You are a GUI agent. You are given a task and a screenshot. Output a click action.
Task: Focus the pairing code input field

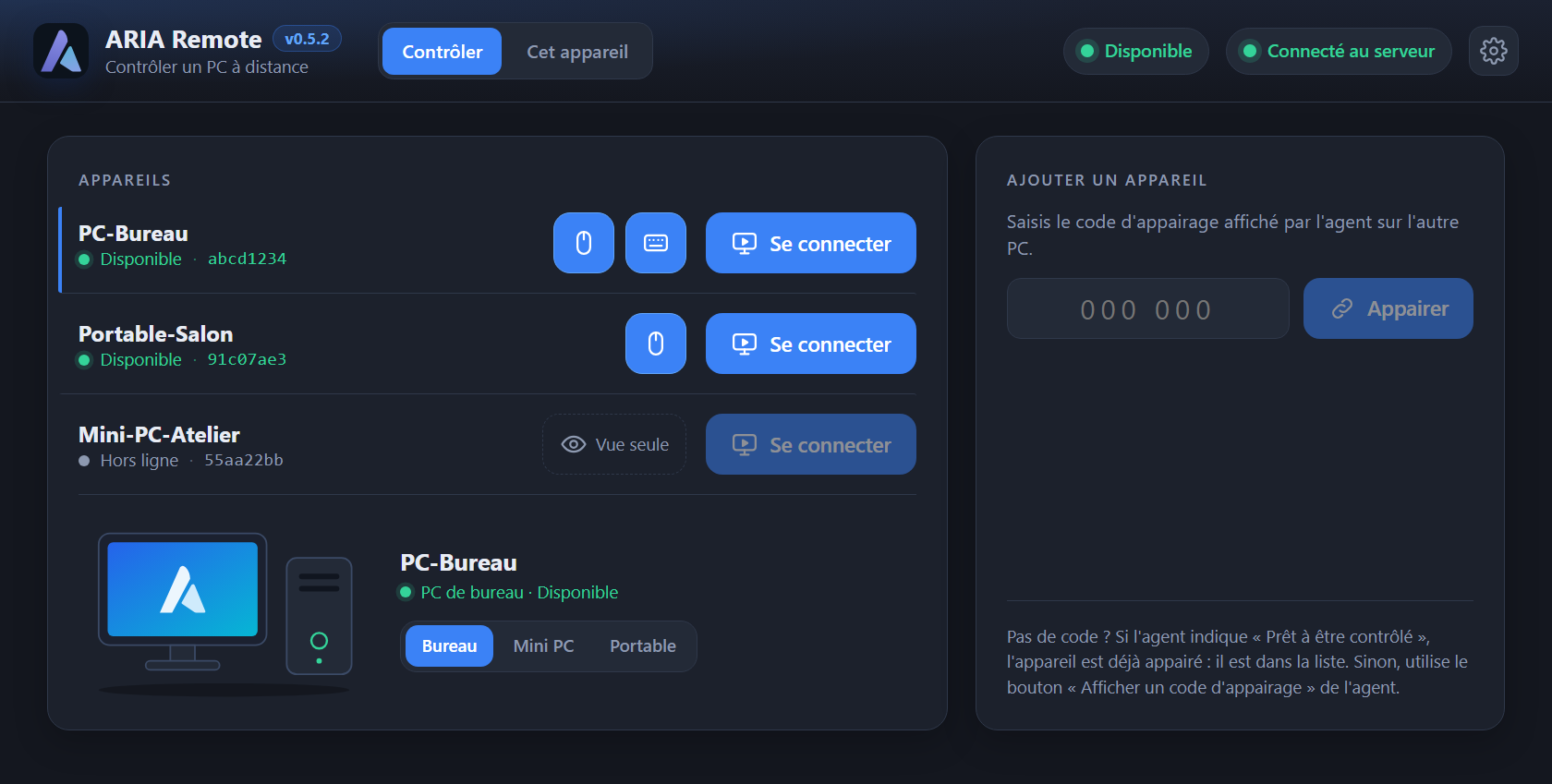pos(1148,308)
